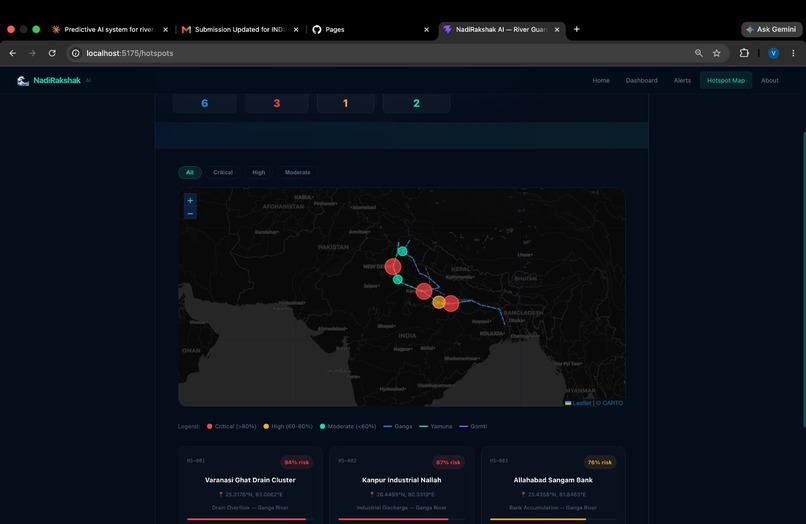Open a new browser tab with plus
Image resolution: width=806 pixels, height=524 pixels.
[577, 29]
